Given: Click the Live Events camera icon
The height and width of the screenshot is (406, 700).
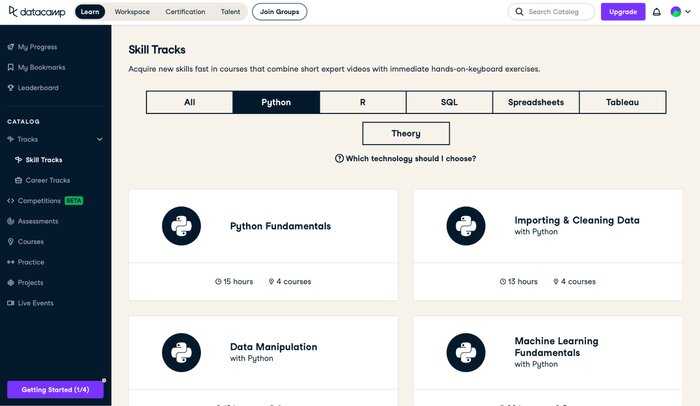Looking at the screenshot, I should coord(11,303).
